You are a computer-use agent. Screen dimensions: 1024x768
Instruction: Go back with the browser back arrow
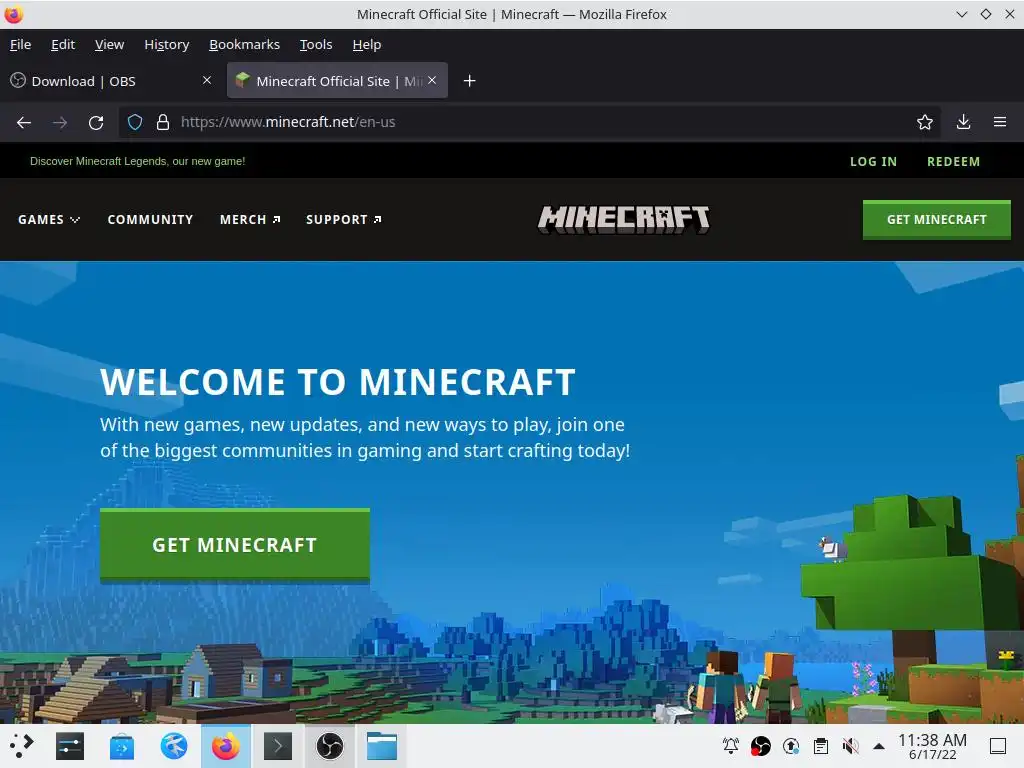click(x=24, y=122)
